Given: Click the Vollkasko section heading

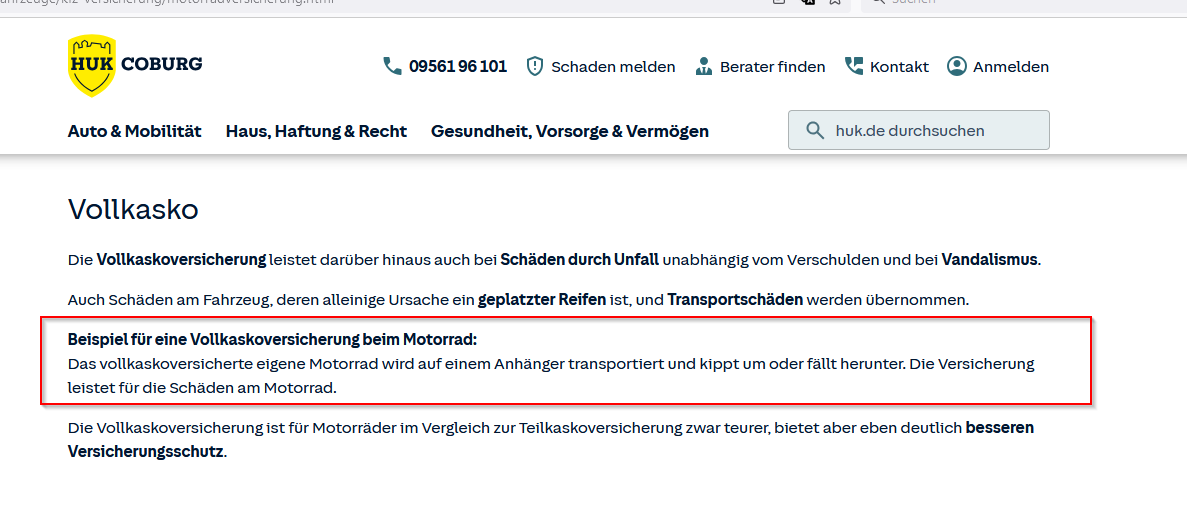Looking at the screenshot, I should (x=133, y=209).
